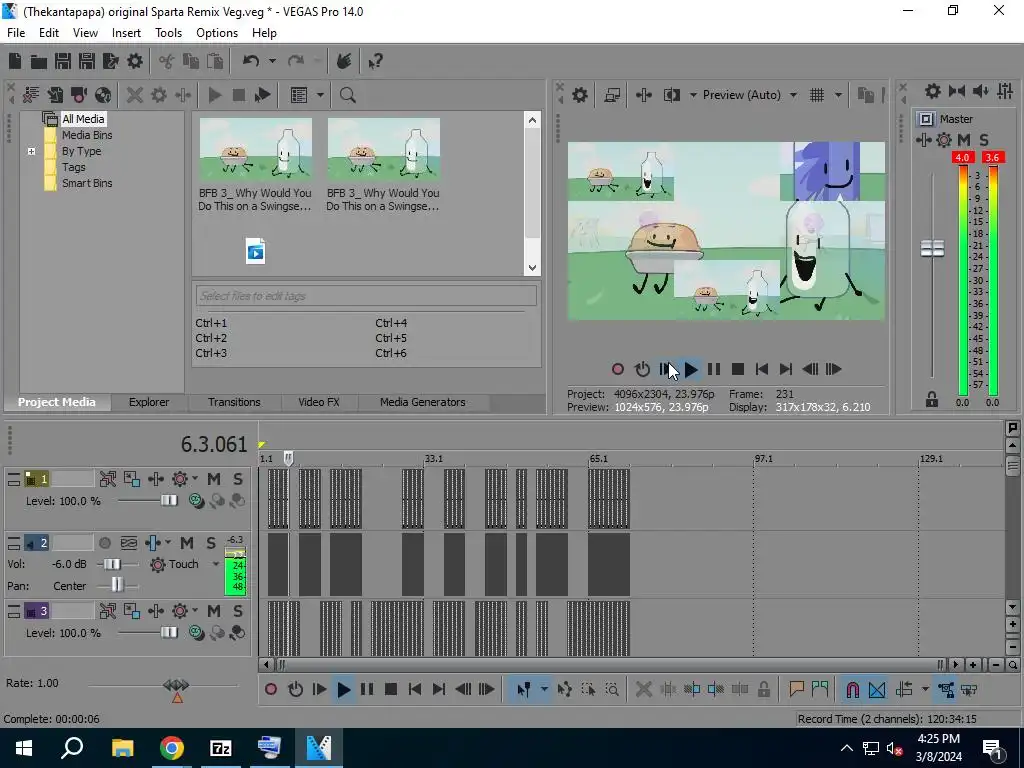Adjust track 2 Vol slider
Image resolution: width=1024 pixels, height=768 pixels.
pos(112,564)
